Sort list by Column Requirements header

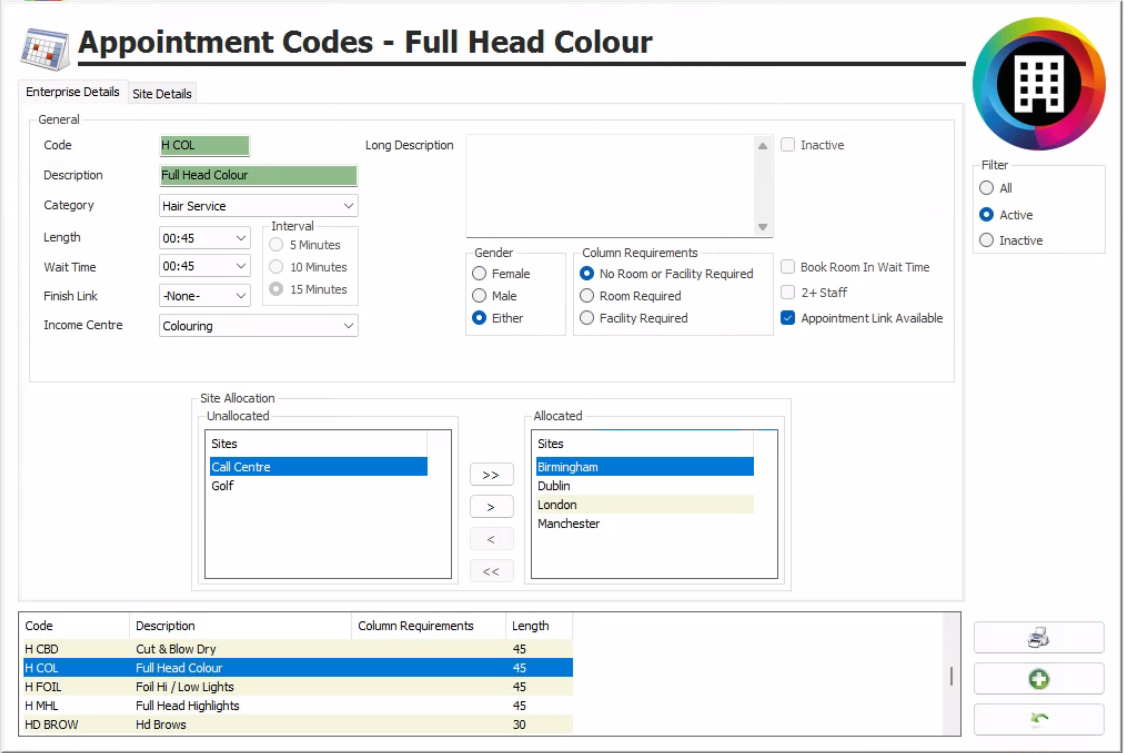[x=429, y=626]
